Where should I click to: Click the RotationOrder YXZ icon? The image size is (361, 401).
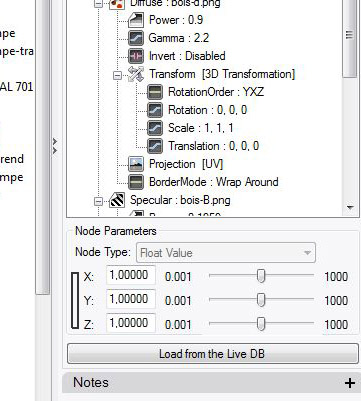pos(155,92)
